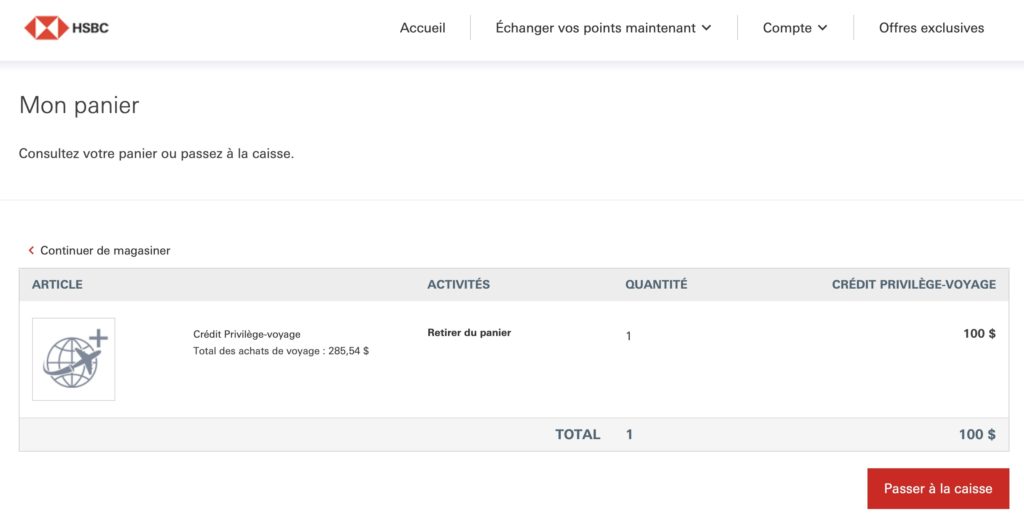Click the red back chevron beside Continuer de magasiner
Viewport: 1024px width, 519px height.
coord(31,251)
